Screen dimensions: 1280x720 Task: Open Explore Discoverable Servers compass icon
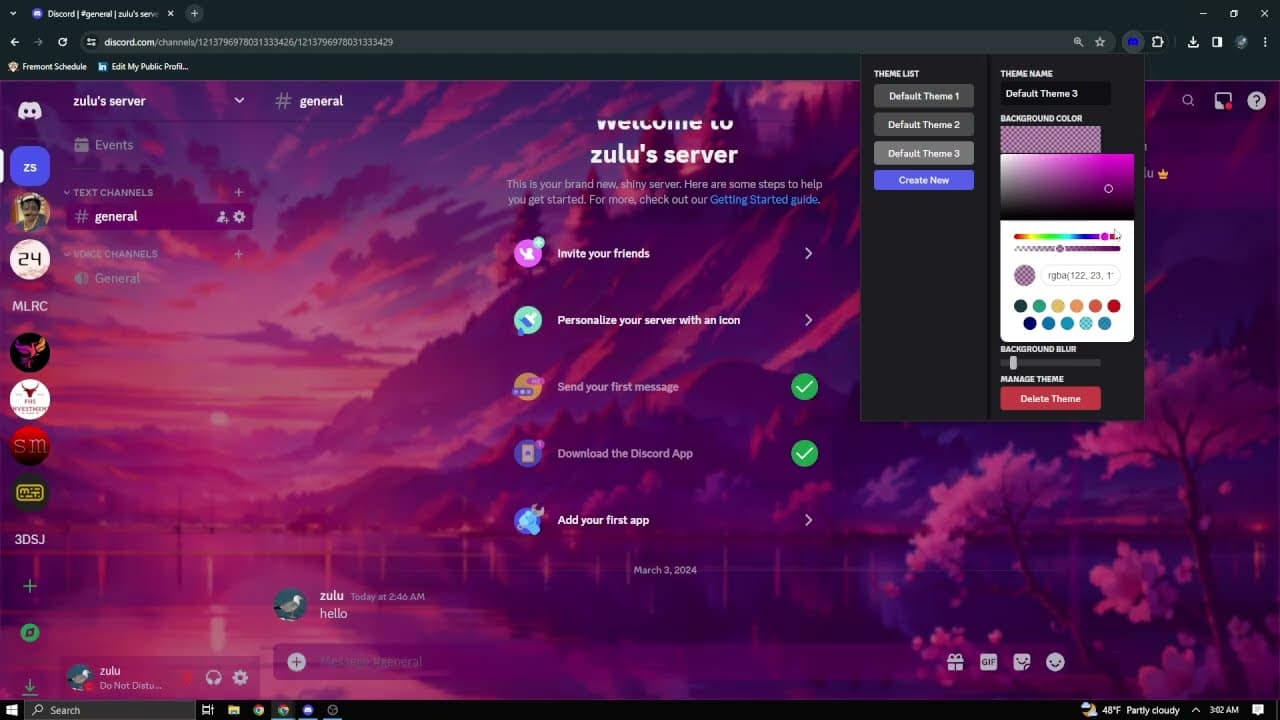pyautogui.click(x=30, y=633)
